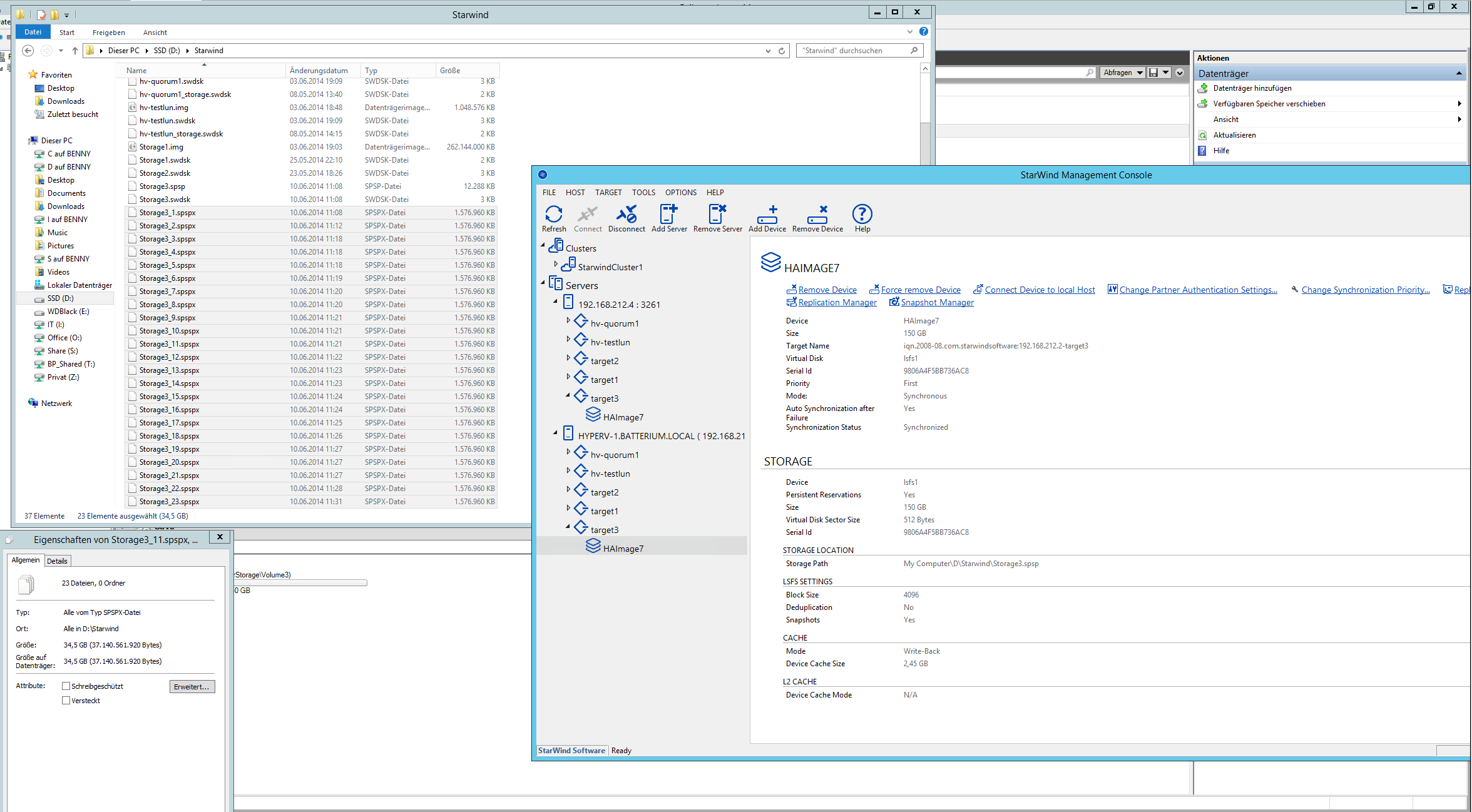Open the HOST menu
The width and height of the screenshot is (1472, 812).
[575, 193]
